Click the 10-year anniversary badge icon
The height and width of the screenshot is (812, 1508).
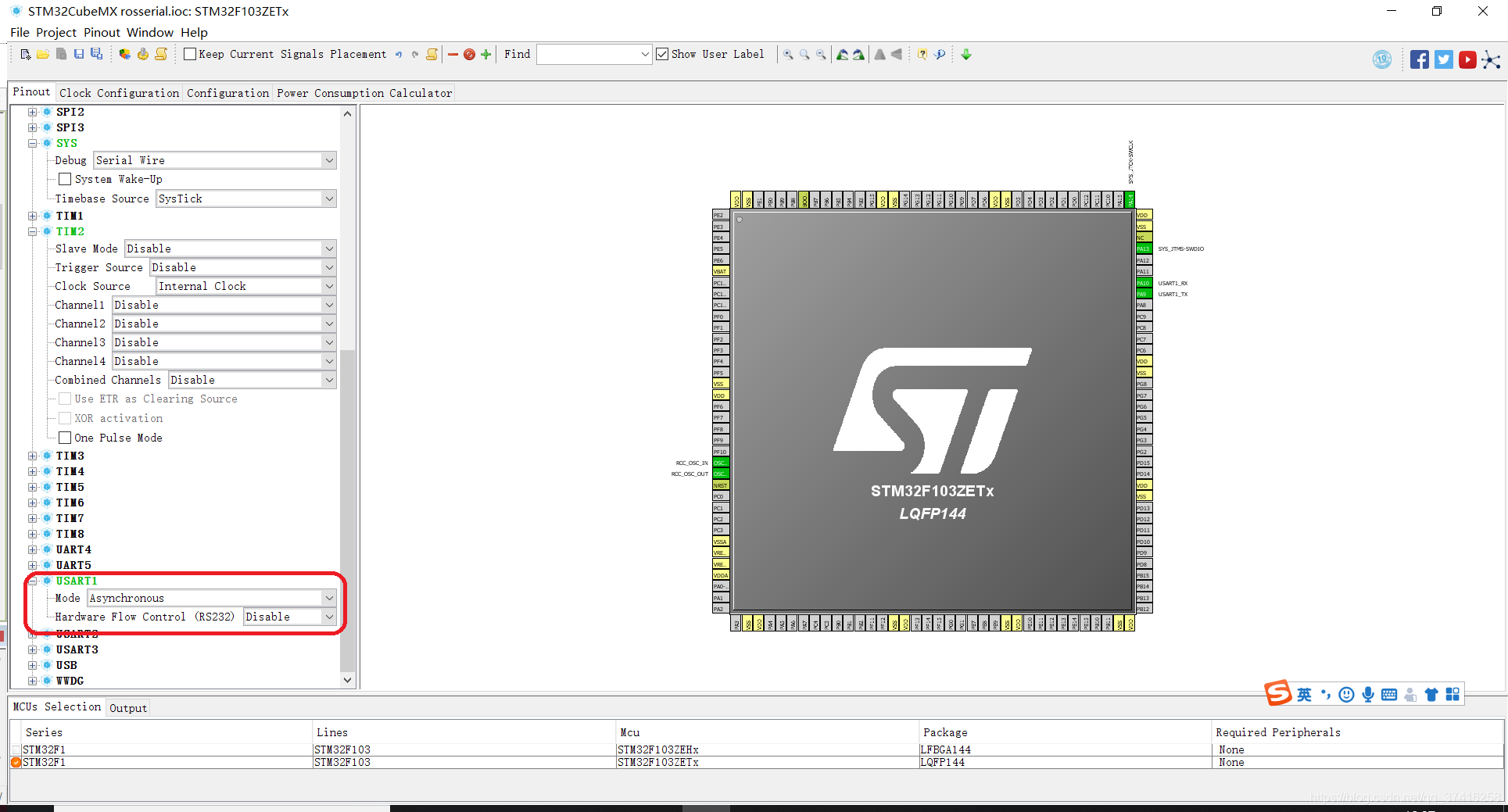(1382, 59)
